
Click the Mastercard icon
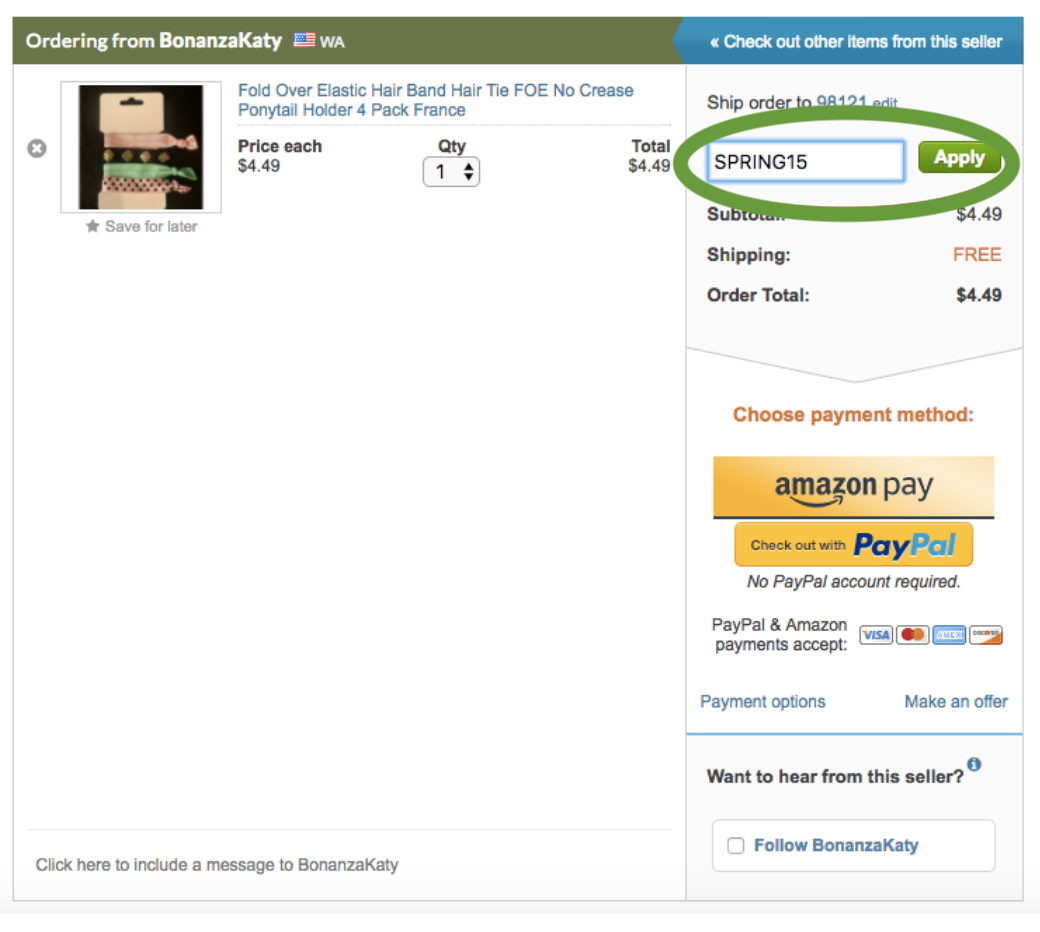point(913,635)
